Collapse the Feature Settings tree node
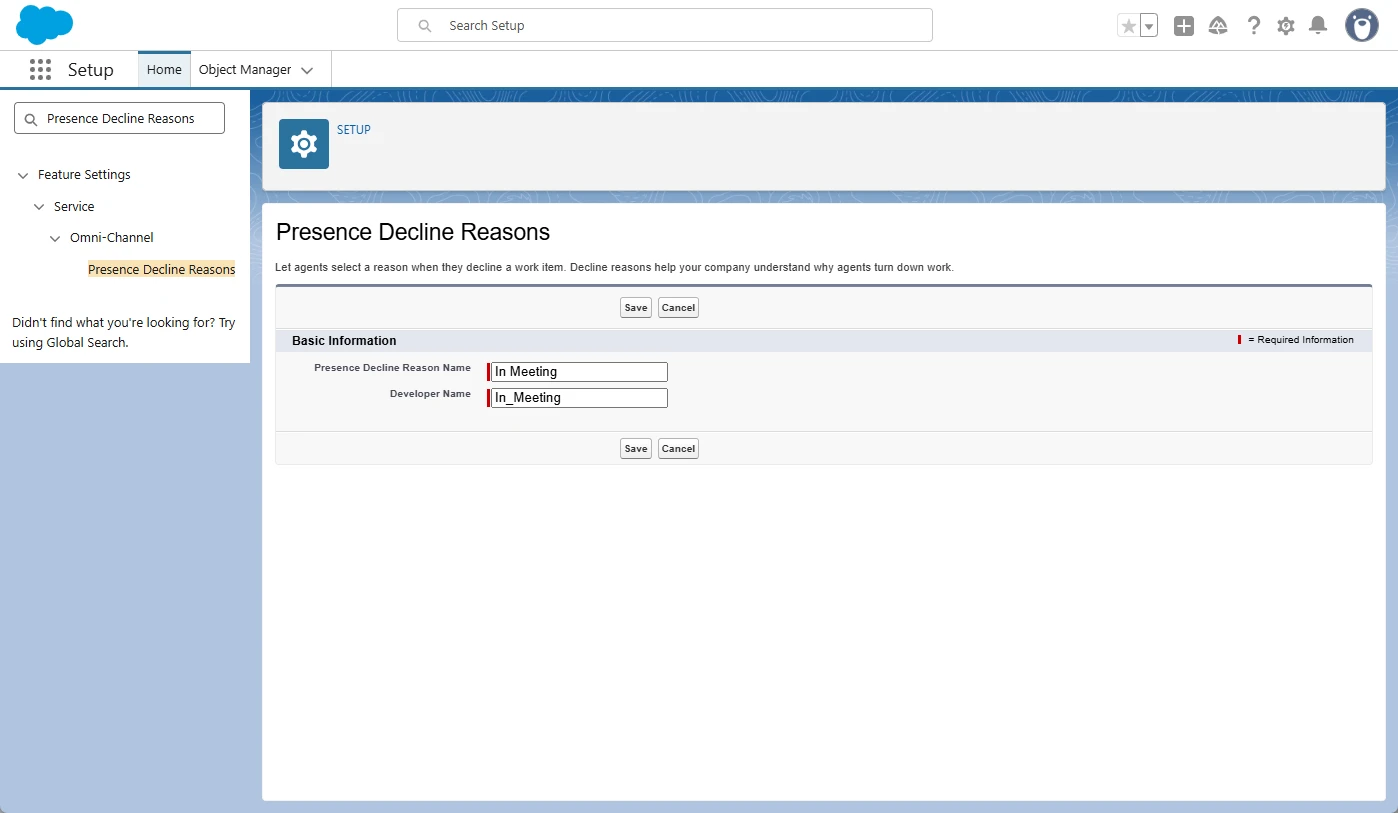The image size is (1398, 813). point(23,175)
